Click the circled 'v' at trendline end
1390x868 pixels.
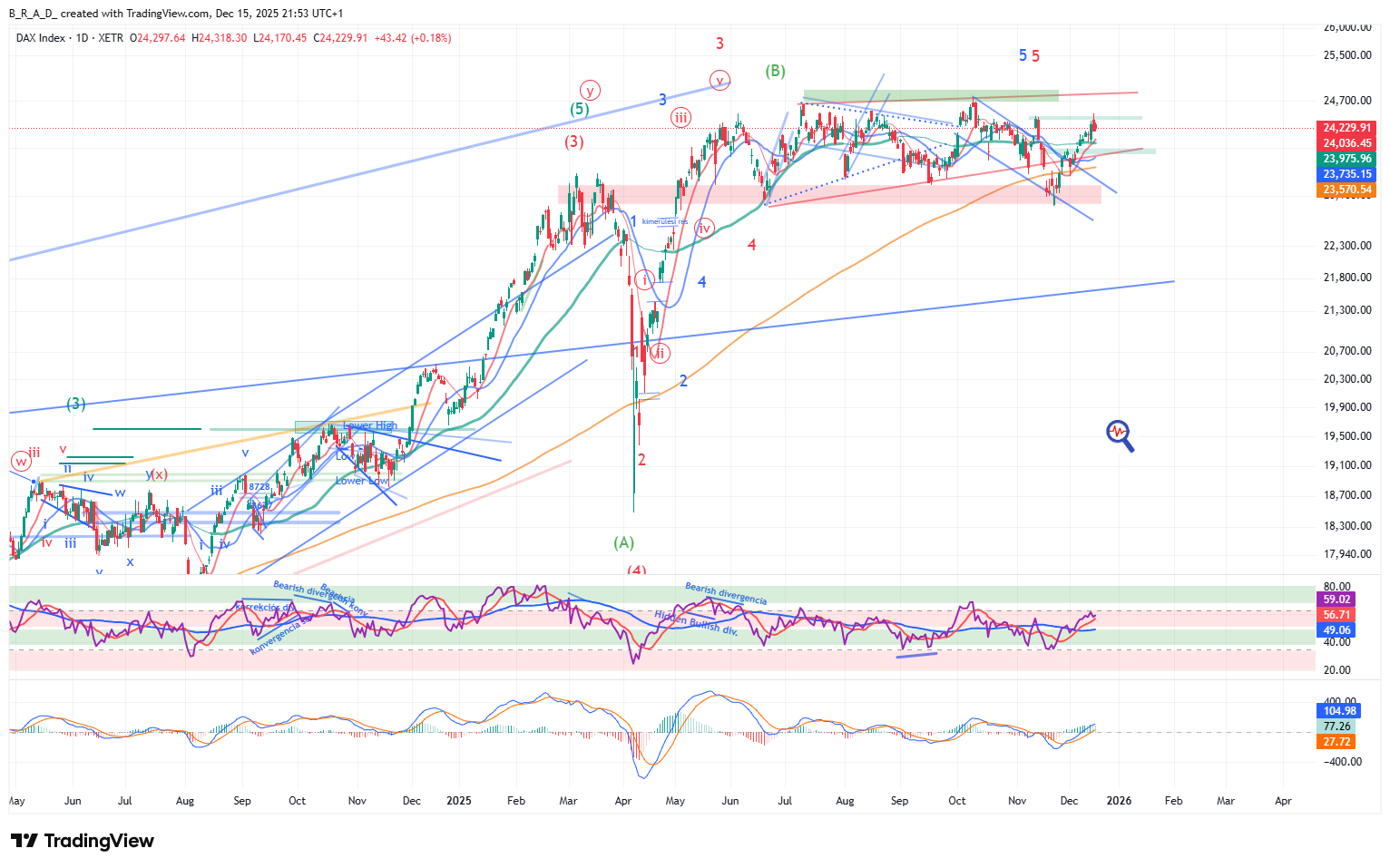pyautogui.click(x=719, y=80)
